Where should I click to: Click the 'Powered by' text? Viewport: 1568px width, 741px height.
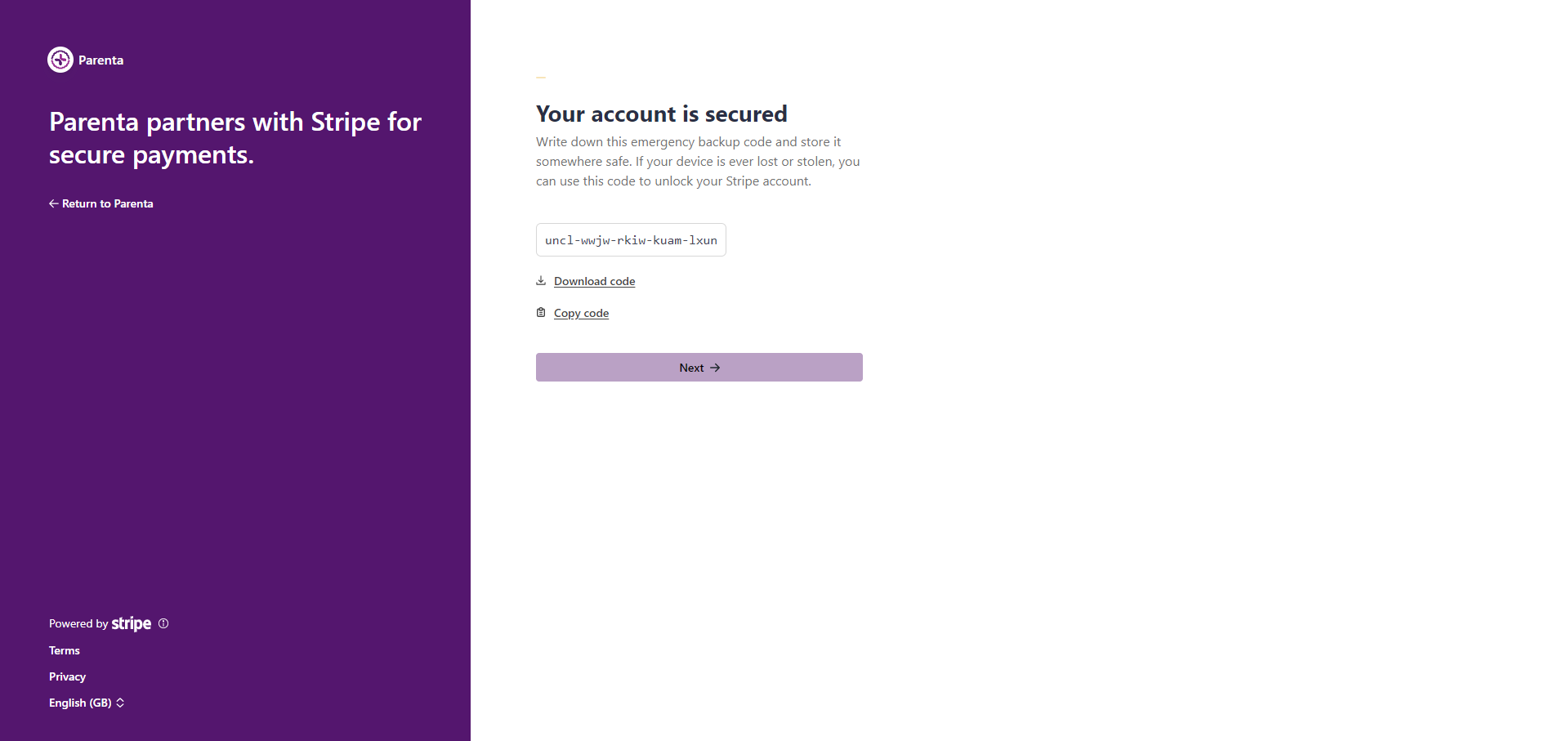point(78,623)
